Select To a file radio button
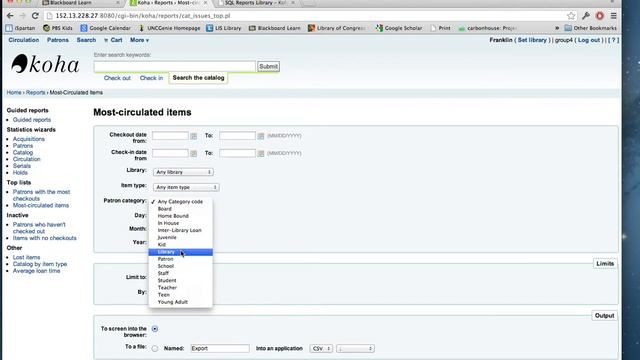640x360 pixels. pos(155,349)
